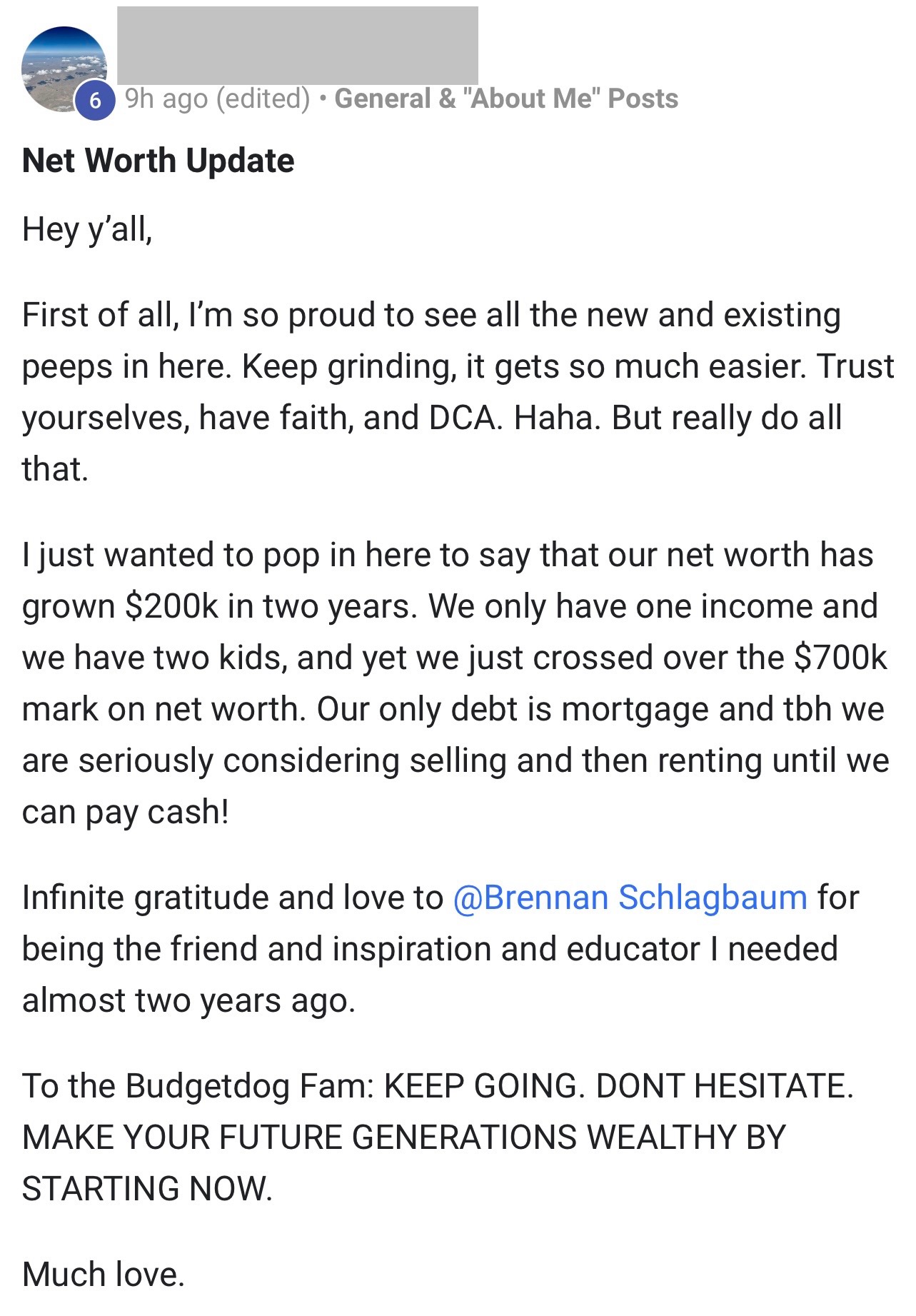The height and width of the screenshot is (1316, 916).
Task: Open the greyed-out author name
Action: (x=298, y=45)
